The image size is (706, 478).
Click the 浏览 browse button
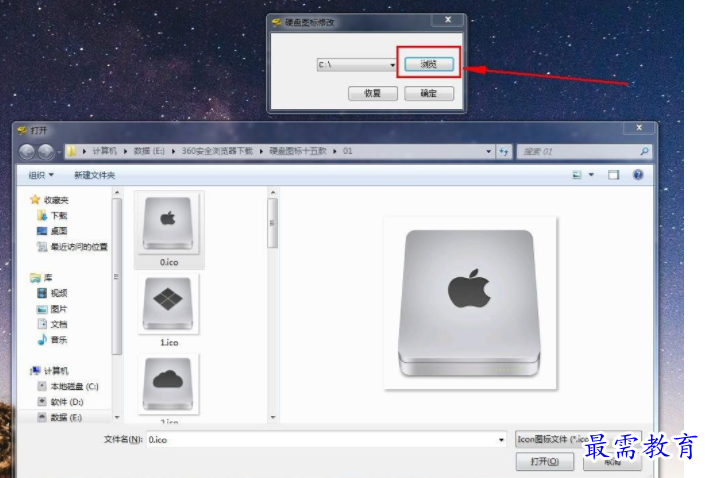428,64
